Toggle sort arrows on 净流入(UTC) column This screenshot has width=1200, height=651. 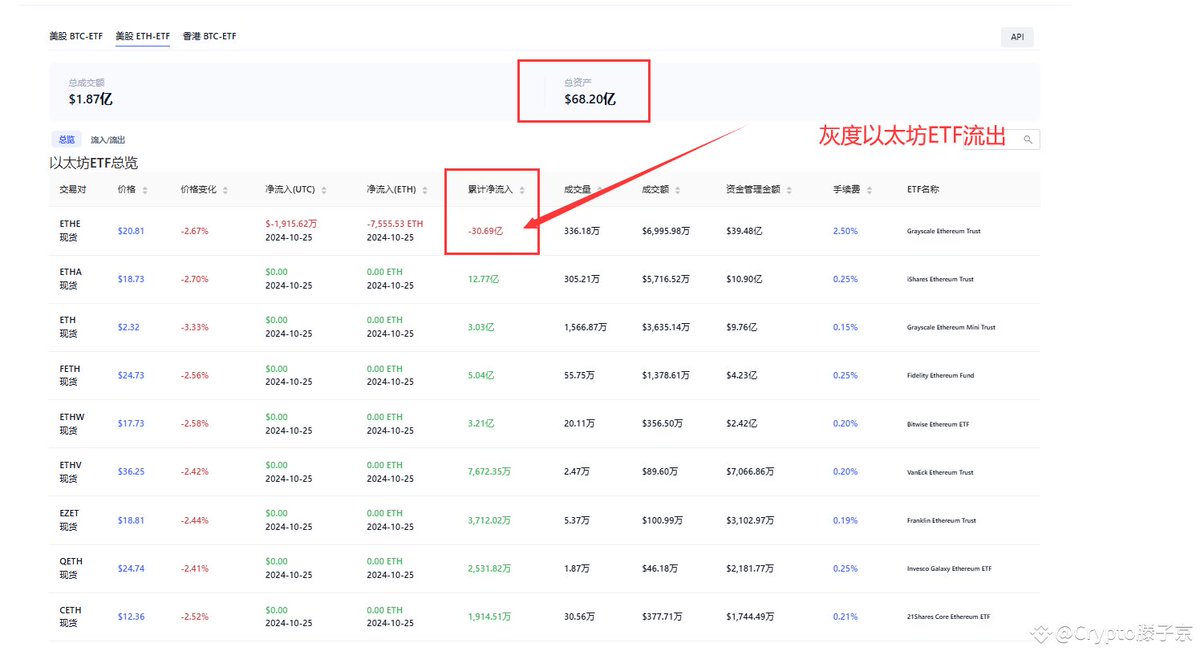[x=325, y=190]
